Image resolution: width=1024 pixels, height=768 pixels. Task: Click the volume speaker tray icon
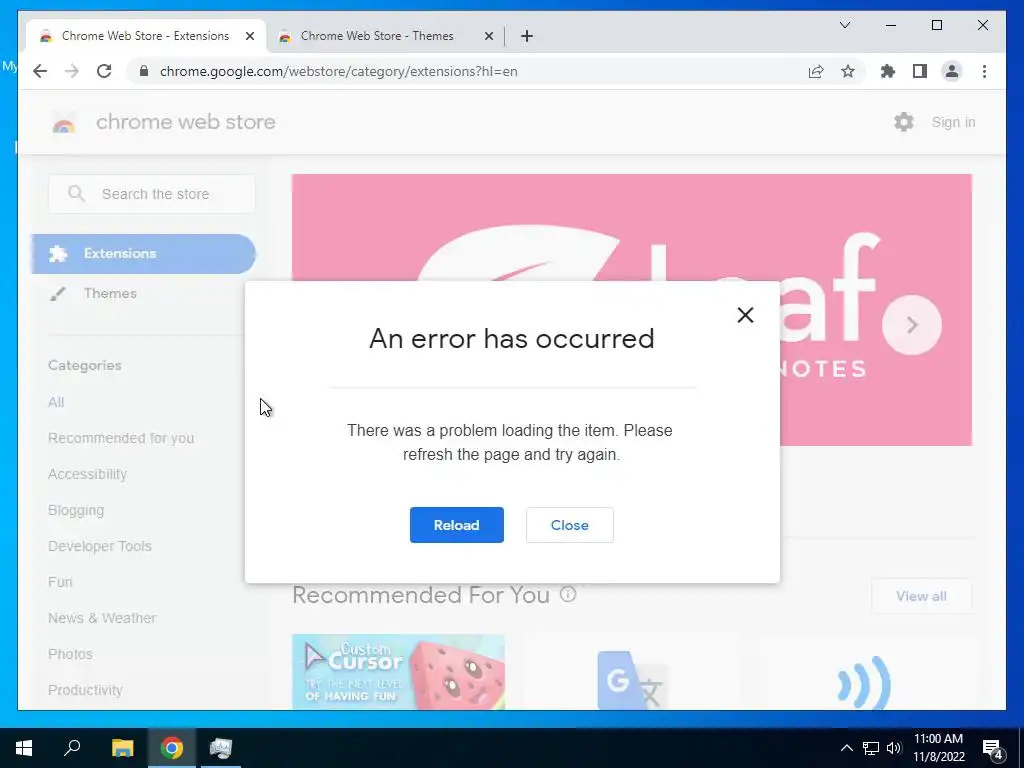pyautogui.click(x=894, y=748)
